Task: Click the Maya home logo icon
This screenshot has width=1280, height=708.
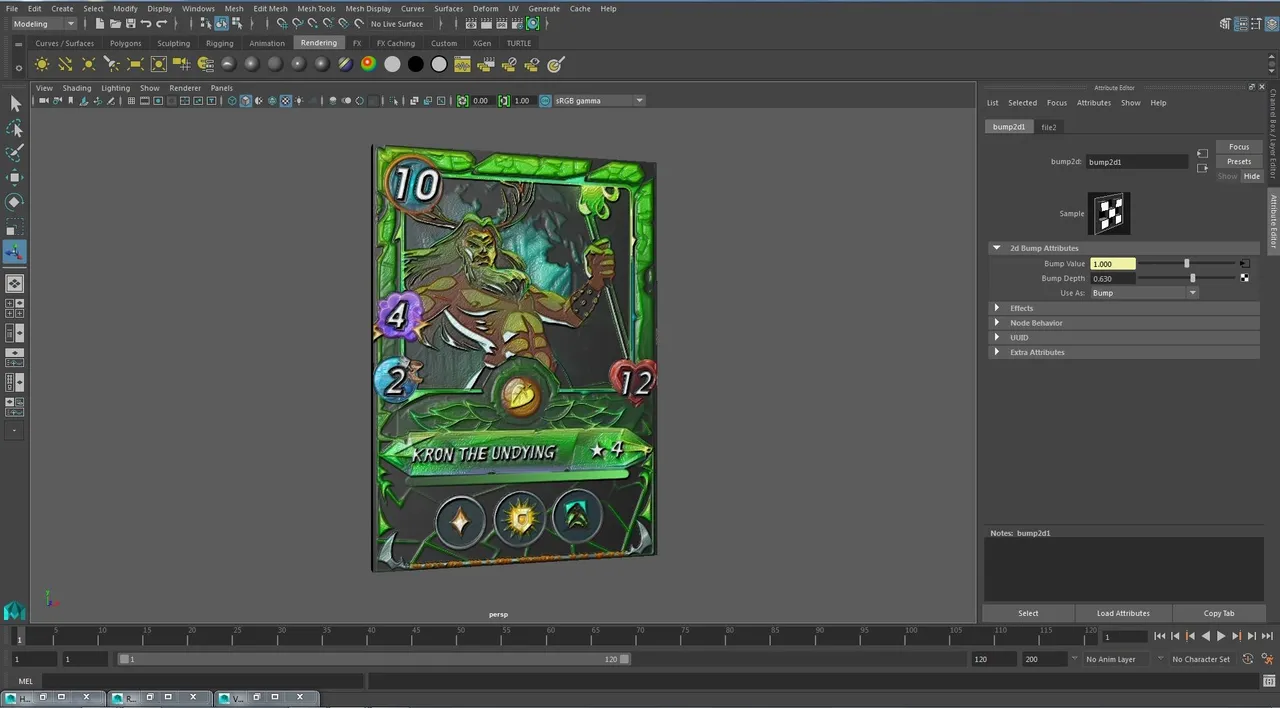Action: [14, 610]
